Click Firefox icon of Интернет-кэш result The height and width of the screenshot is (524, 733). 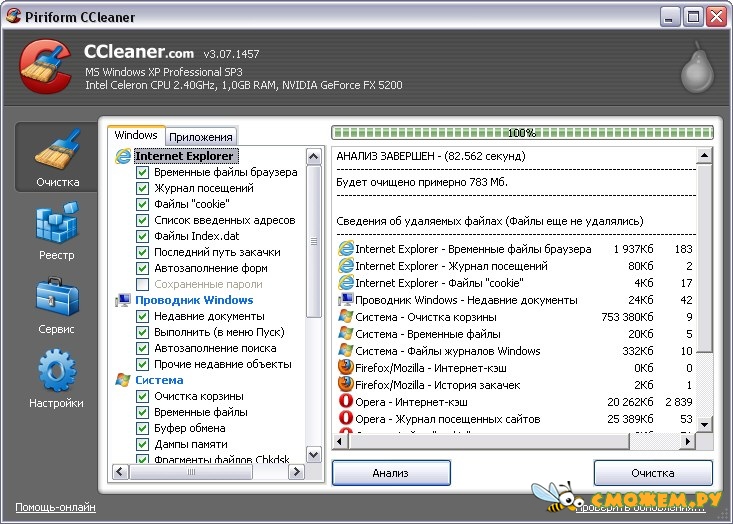346,367
